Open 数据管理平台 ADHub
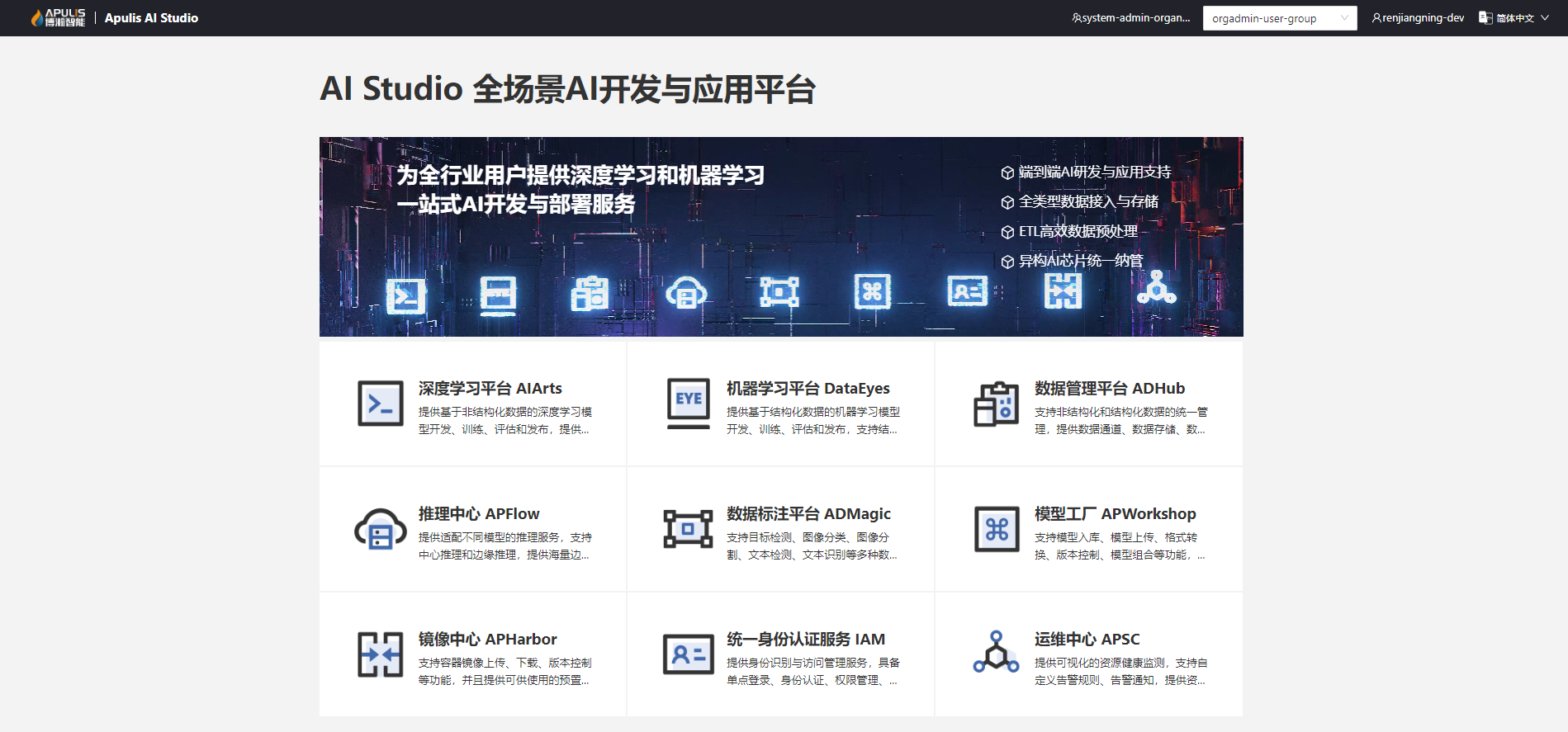Image resolution: width=1568 pixels, height=732 pixels. (x=1109, y=388)
